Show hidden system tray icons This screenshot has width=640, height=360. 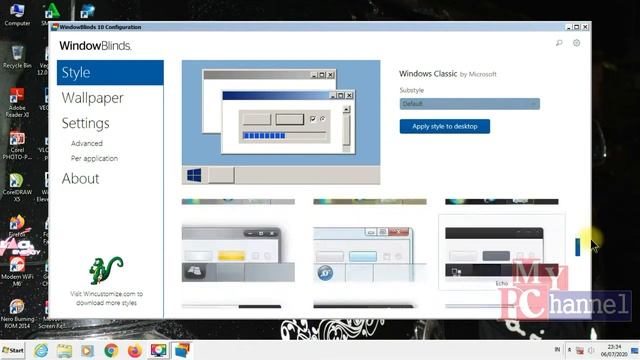[x=569, y=350]
